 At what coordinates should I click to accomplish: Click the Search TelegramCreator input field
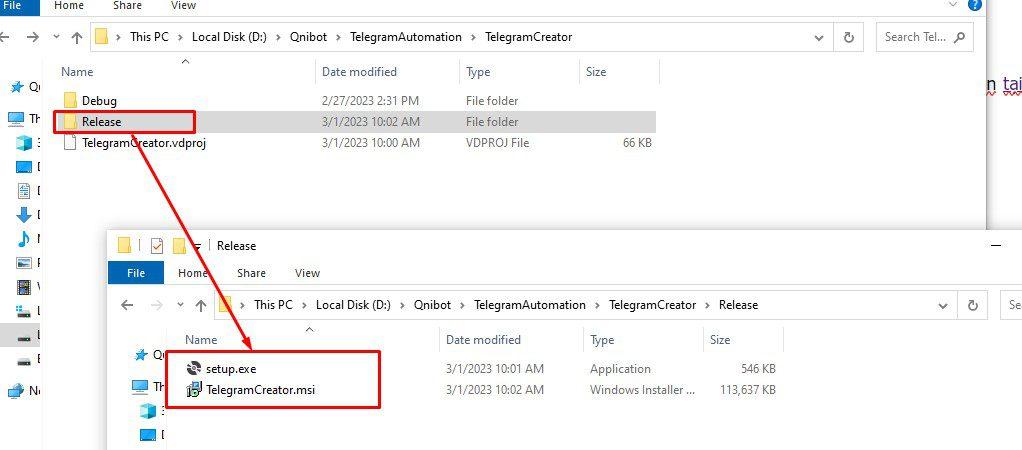point(924,37)
